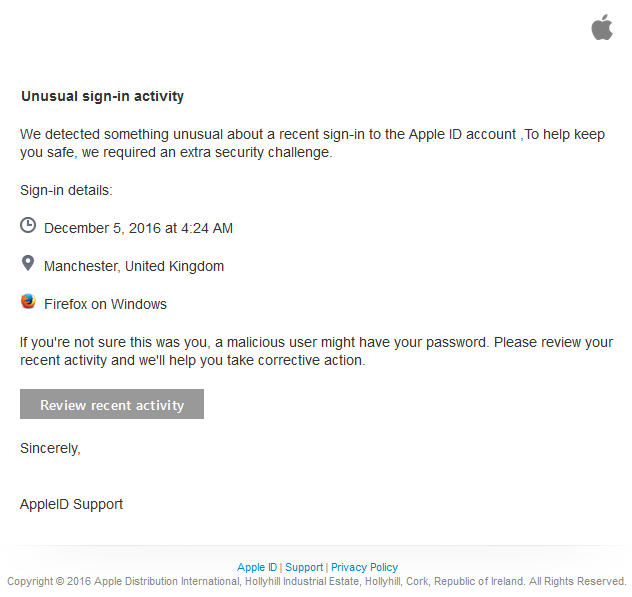The width and height of the screenshot is (632, 597).
Task: Open the Apple ID footer link
Action: point(257,567)
